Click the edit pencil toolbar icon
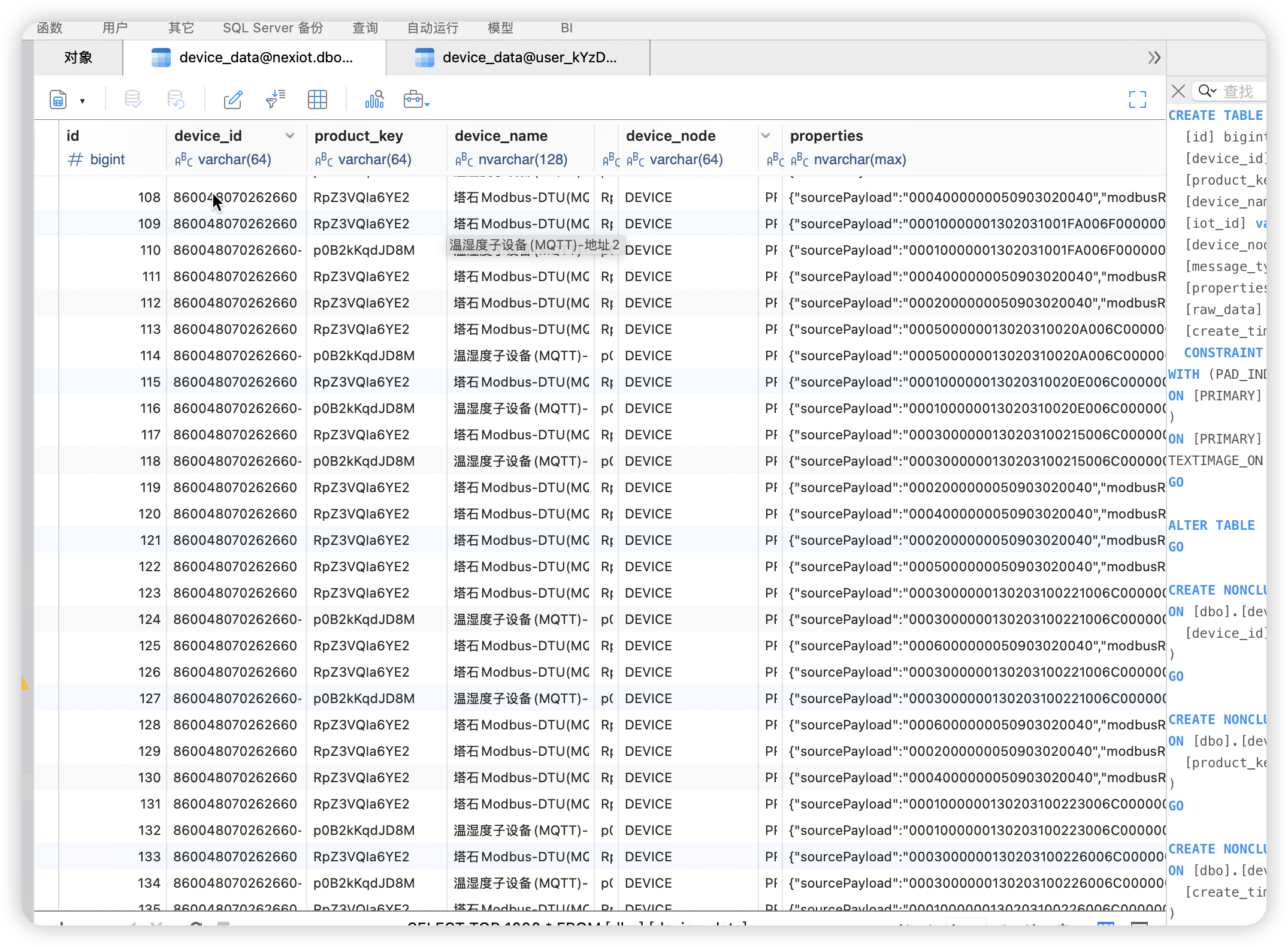1288x947 pixels. pyautogui.click(x=233, y=99)
